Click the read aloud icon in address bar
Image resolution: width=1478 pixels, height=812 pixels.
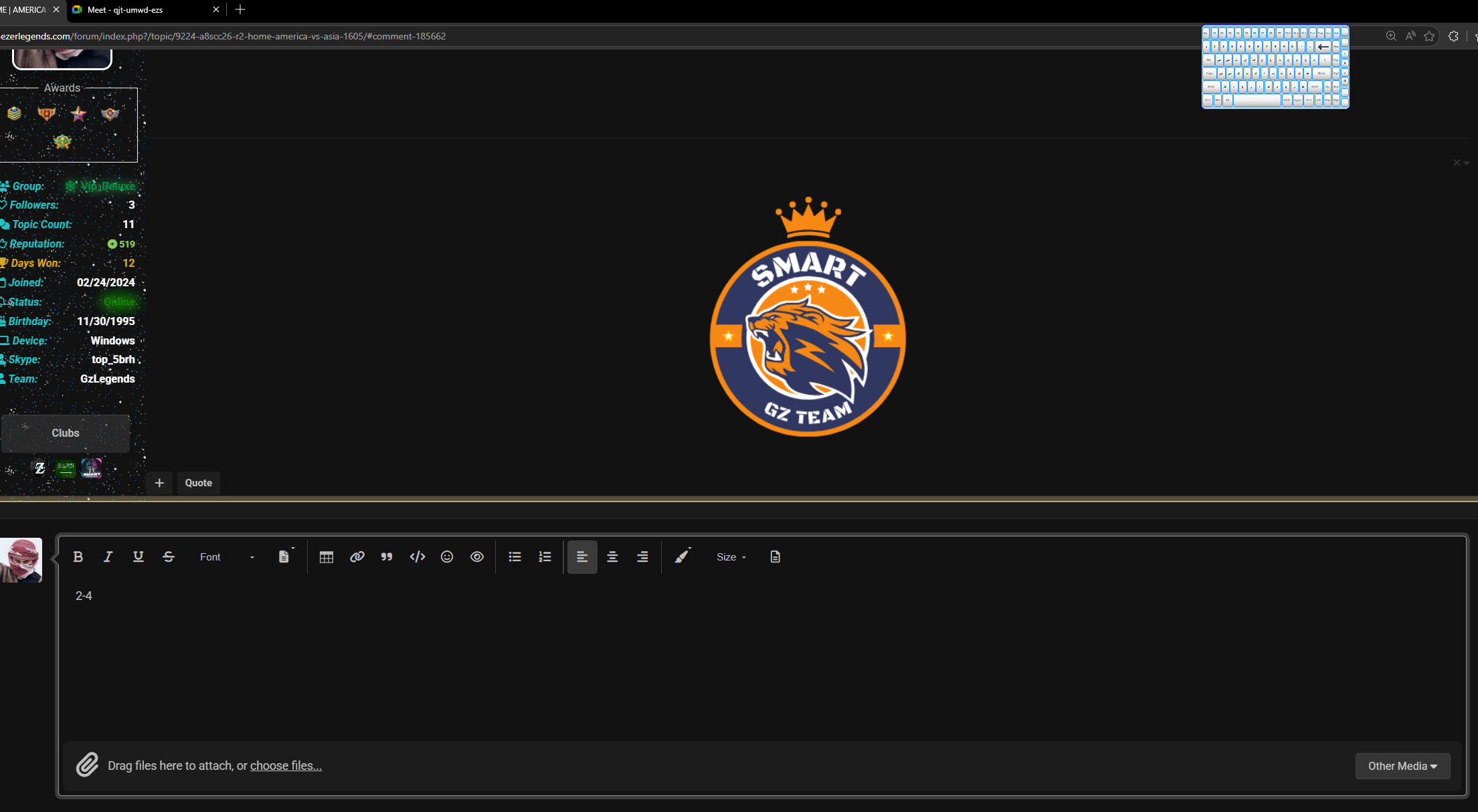tap(1410, 36)
